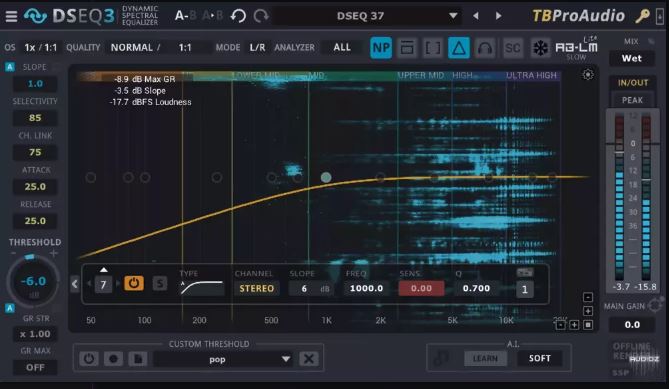
Task: Toggle the NP button
Action: pos(381,48)
